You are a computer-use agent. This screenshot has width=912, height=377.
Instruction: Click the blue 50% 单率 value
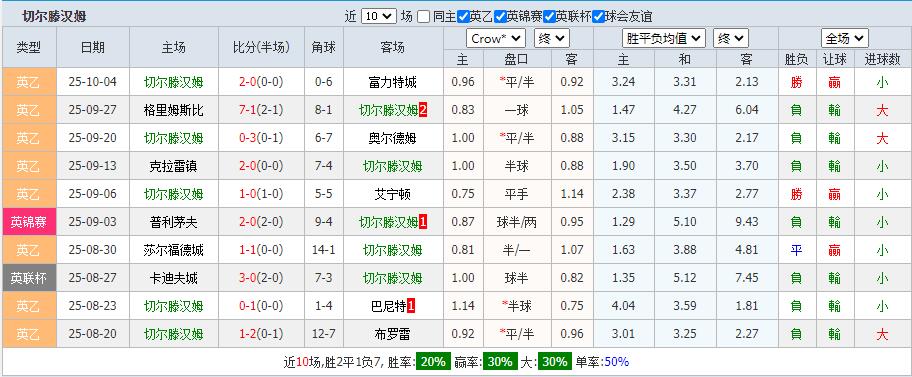point(617,362)
